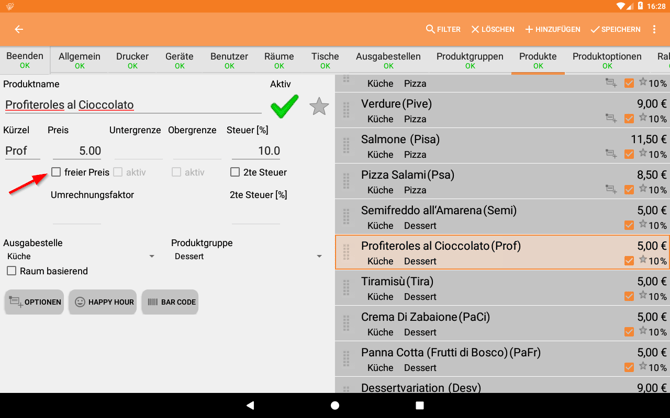
Task: Expand the Produktgruppe Dessert dropdown
Action: [247, 256]
